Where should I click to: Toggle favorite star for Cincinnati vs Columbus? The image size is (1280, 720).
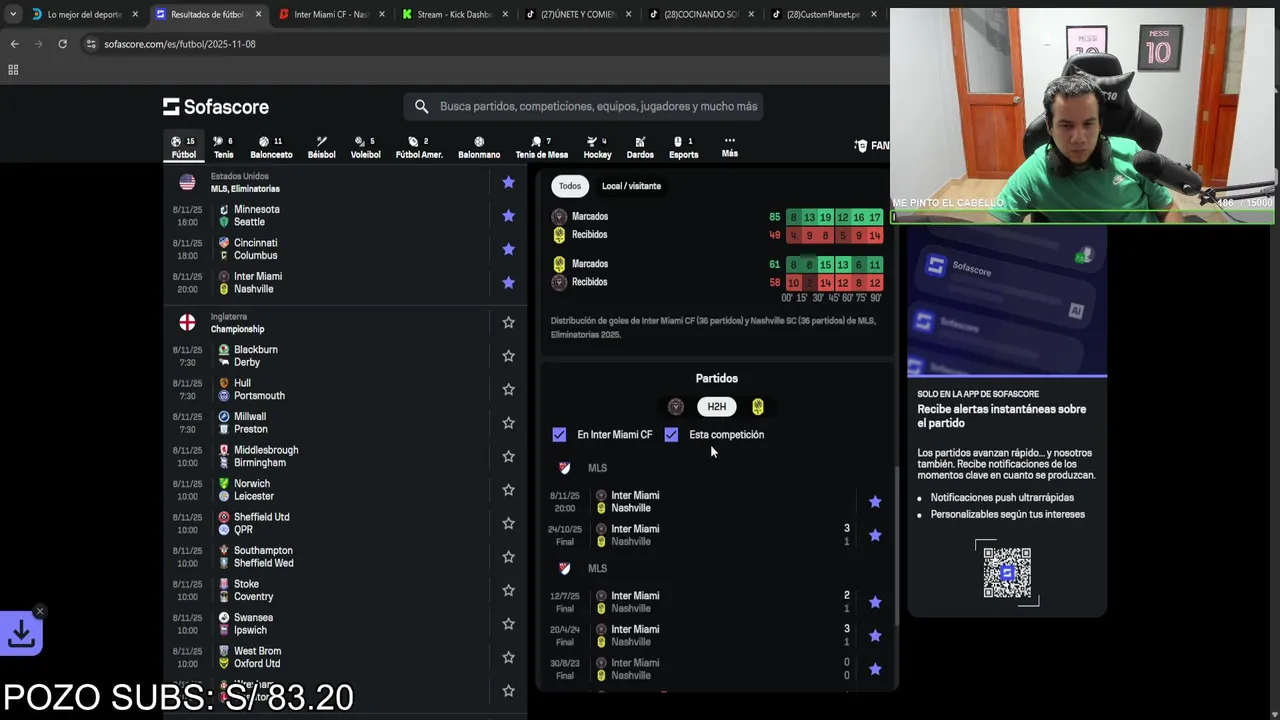coord(508,249)
